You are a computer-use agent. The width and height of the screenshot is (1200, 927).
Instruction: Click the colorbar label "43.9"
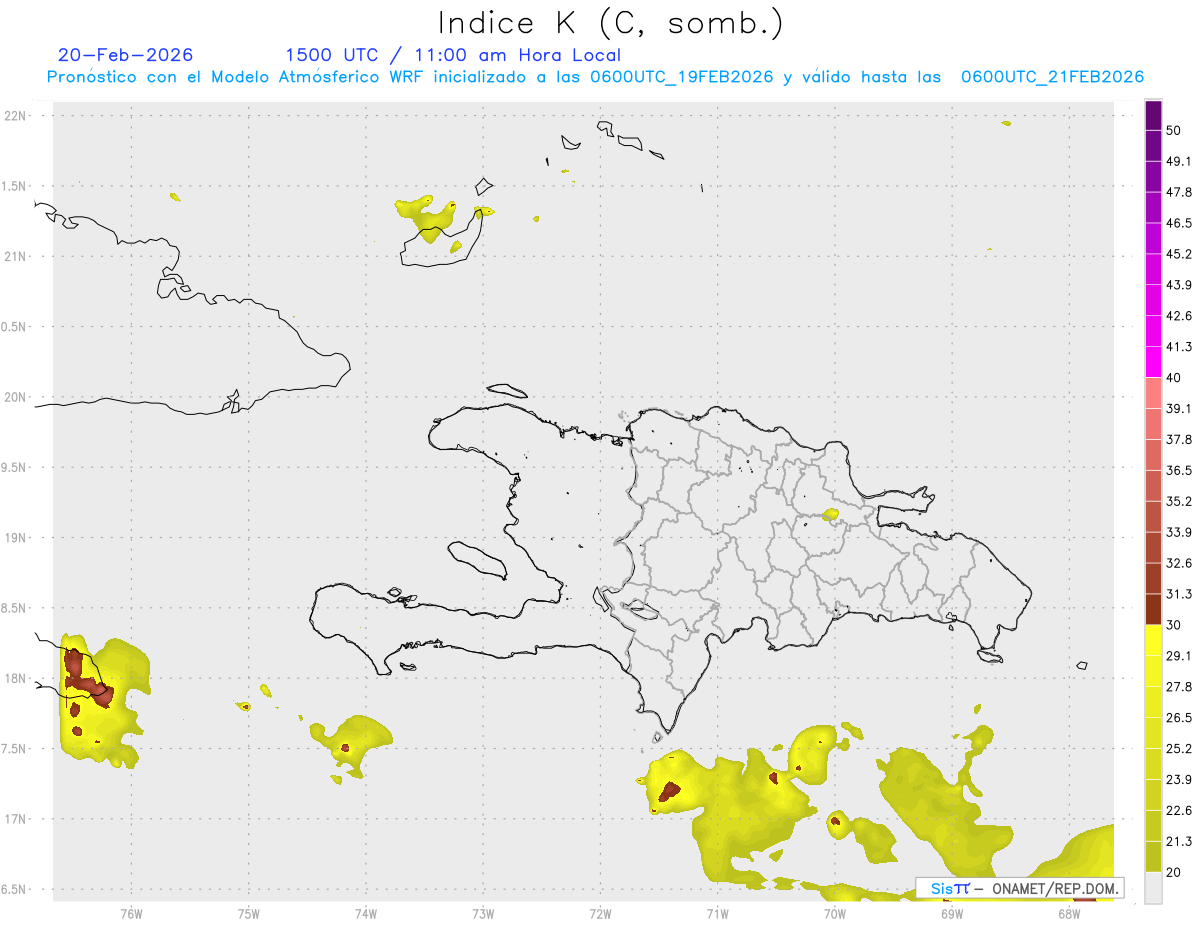1179,286
